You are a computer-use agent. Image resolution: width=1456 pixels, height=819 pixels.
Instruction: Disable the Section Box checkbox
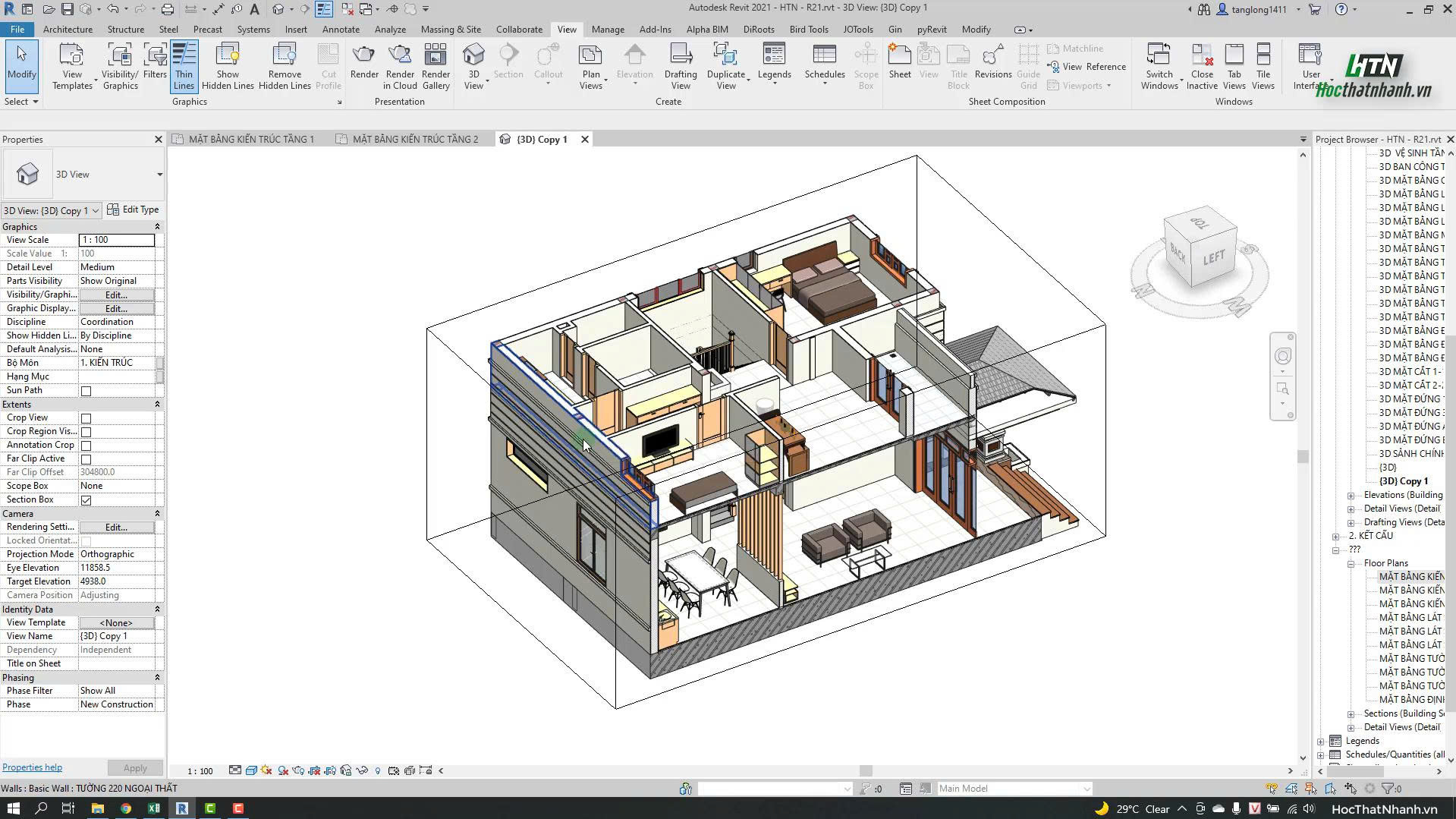click(86, 500)
